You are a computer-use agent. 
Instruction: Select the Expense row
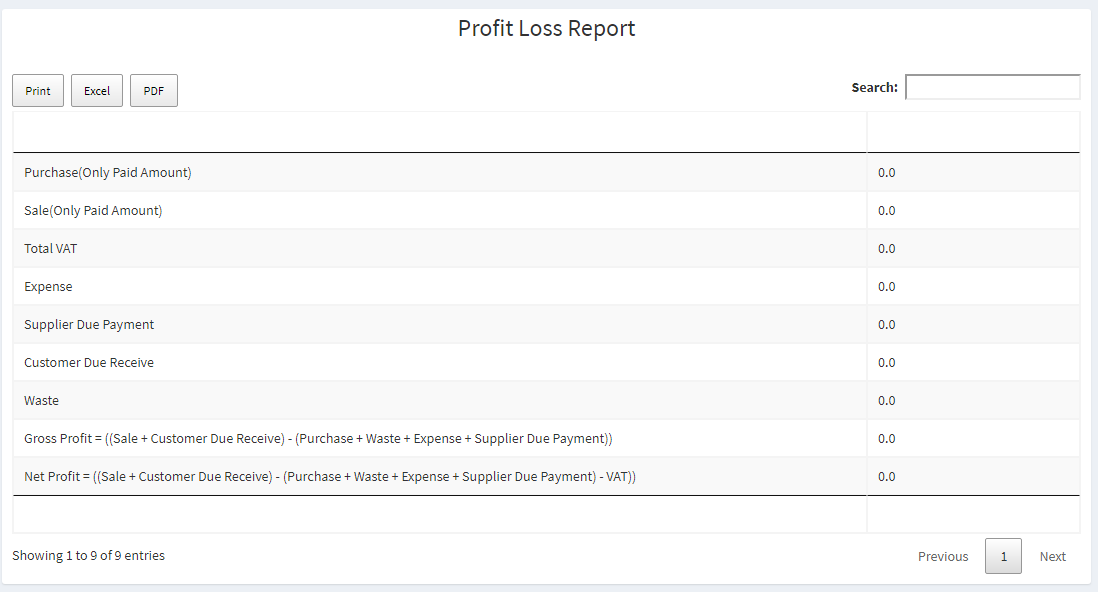click(x=546, y=287)
